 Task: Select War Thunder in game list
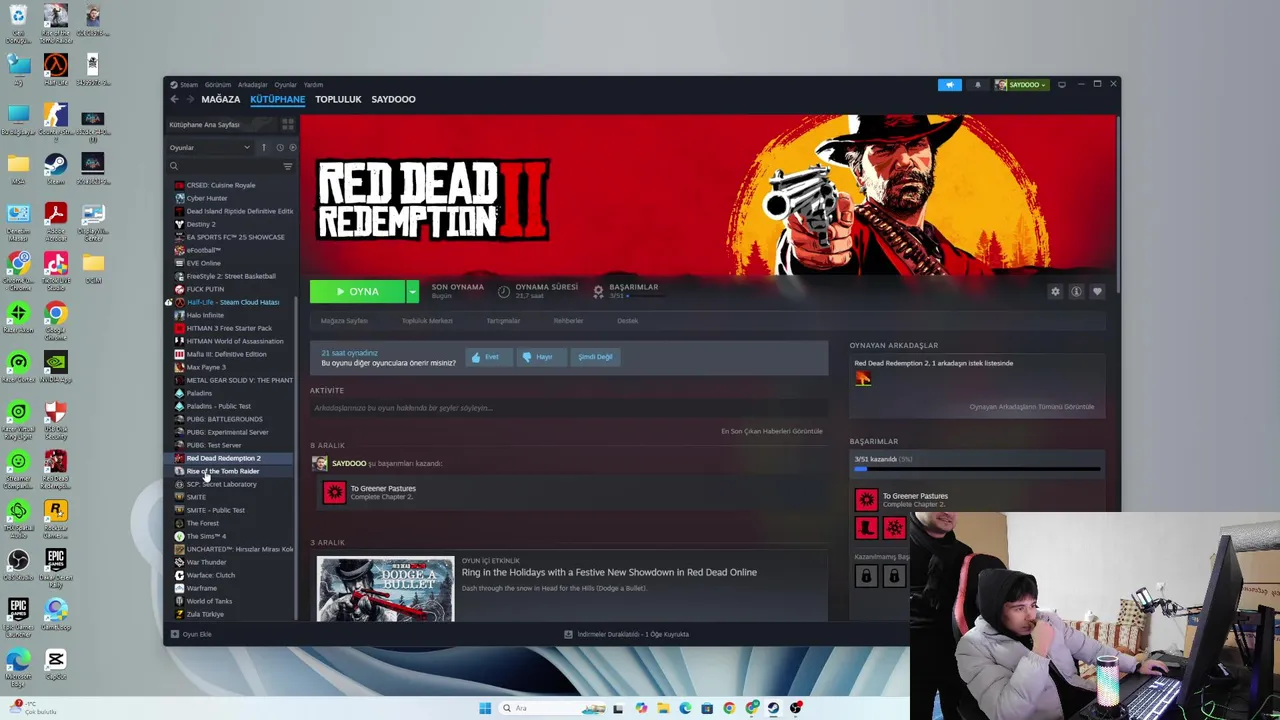(206, 562)
